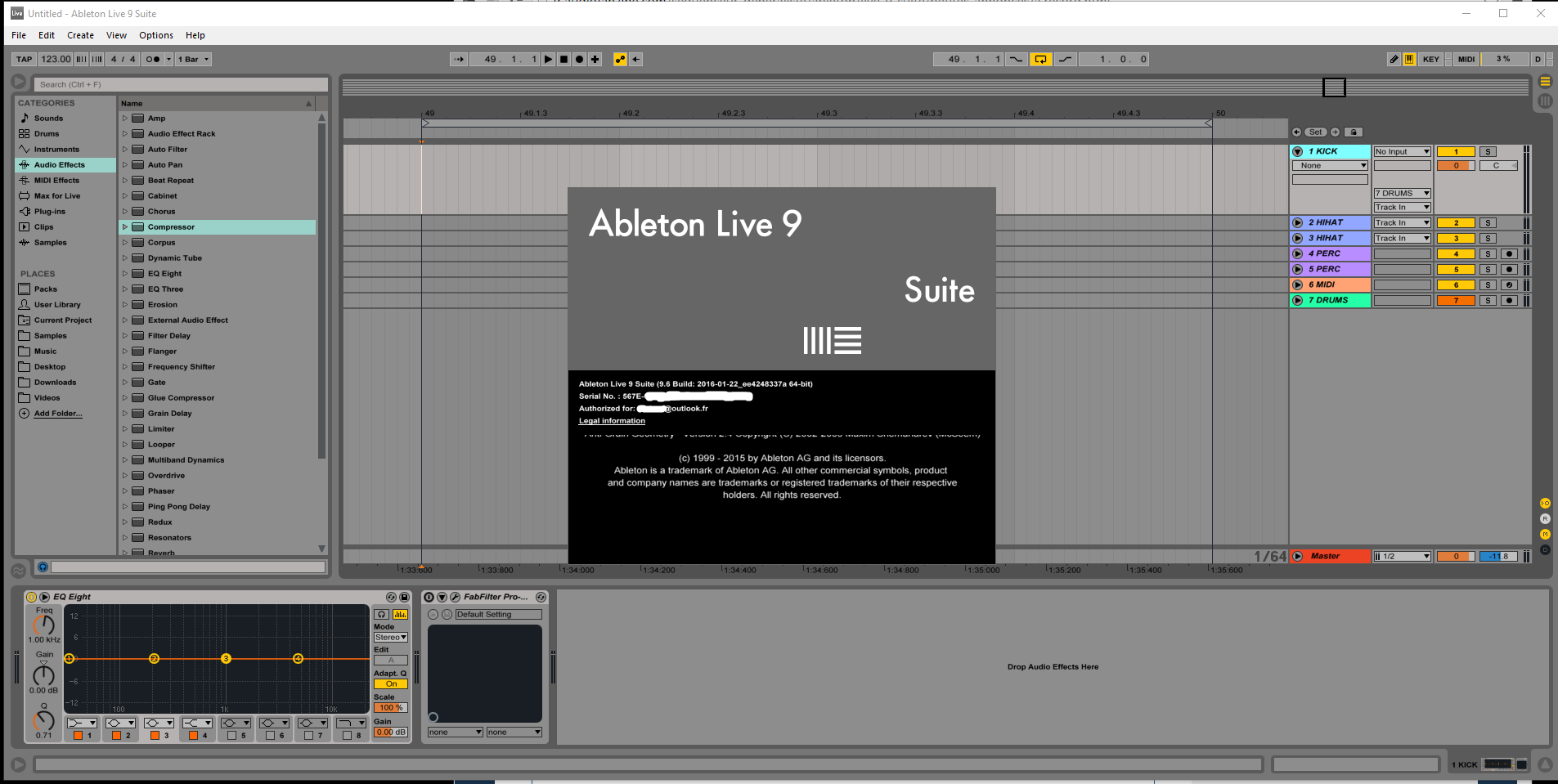Toggle track activator 4 for PERC
This screenshot has width=1558, height=784.
coord(1456,253)
